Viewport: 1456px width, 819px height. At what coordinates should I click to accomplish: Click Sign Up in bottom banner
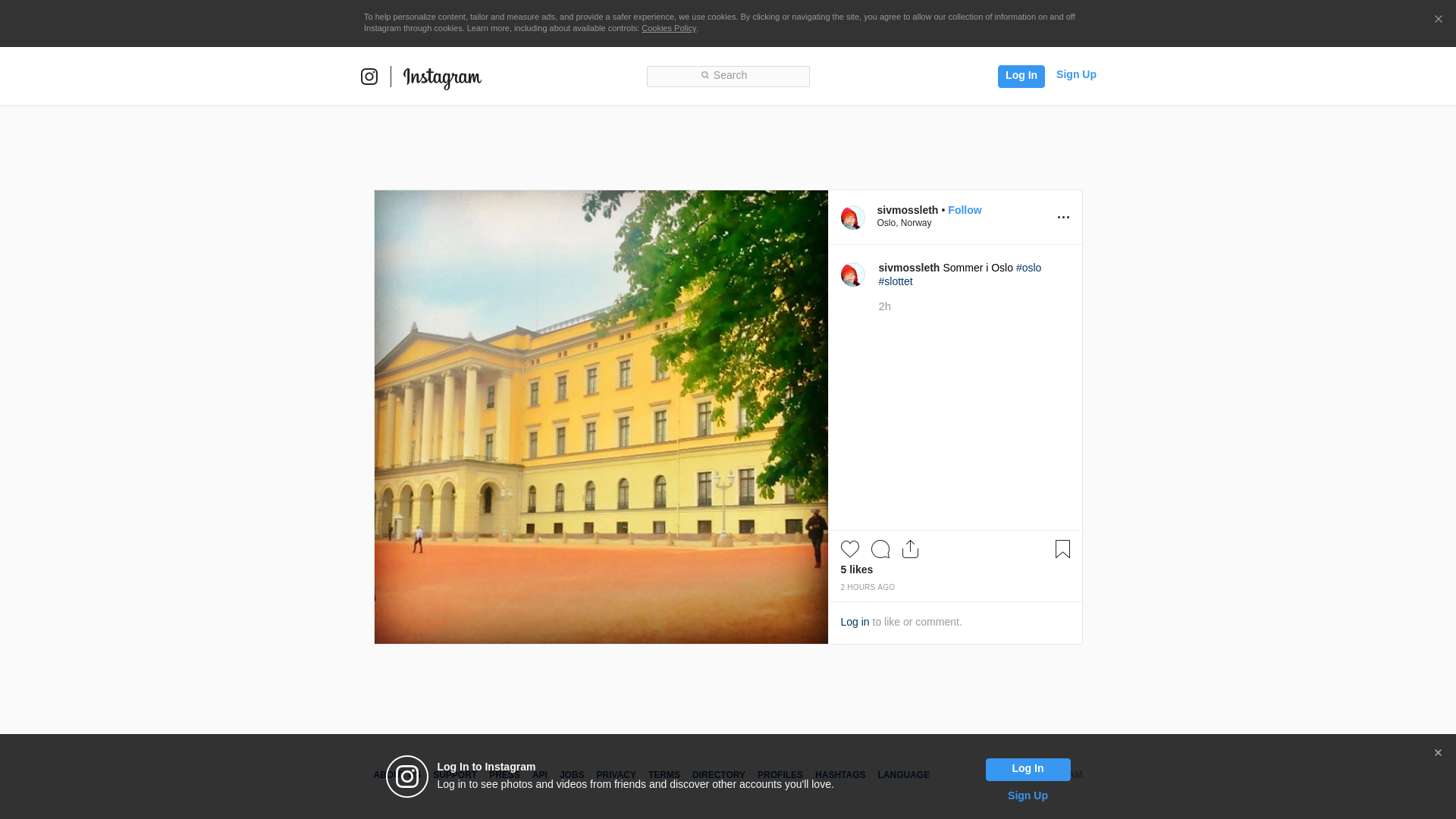[x=1028, y=795]
